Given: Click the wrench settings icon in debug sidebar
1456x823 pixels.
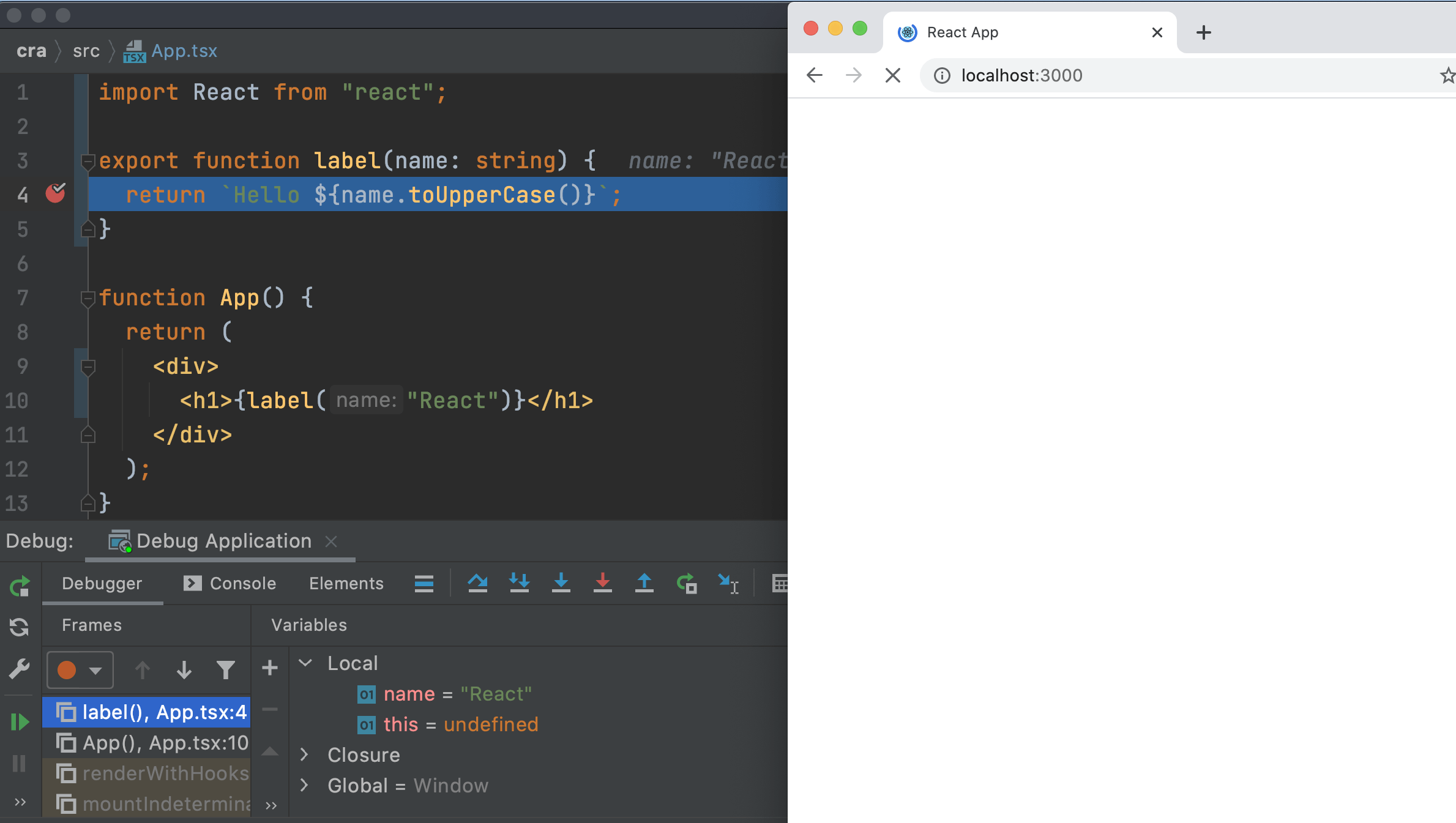Looking at the screenshot, I should pos(20,669).
